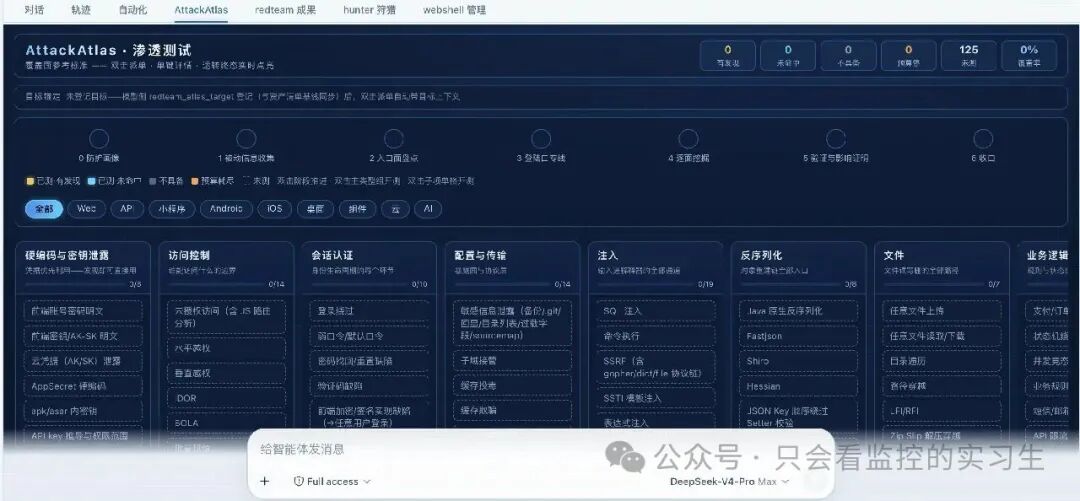Click the plus icon in message box

[264, 481]
